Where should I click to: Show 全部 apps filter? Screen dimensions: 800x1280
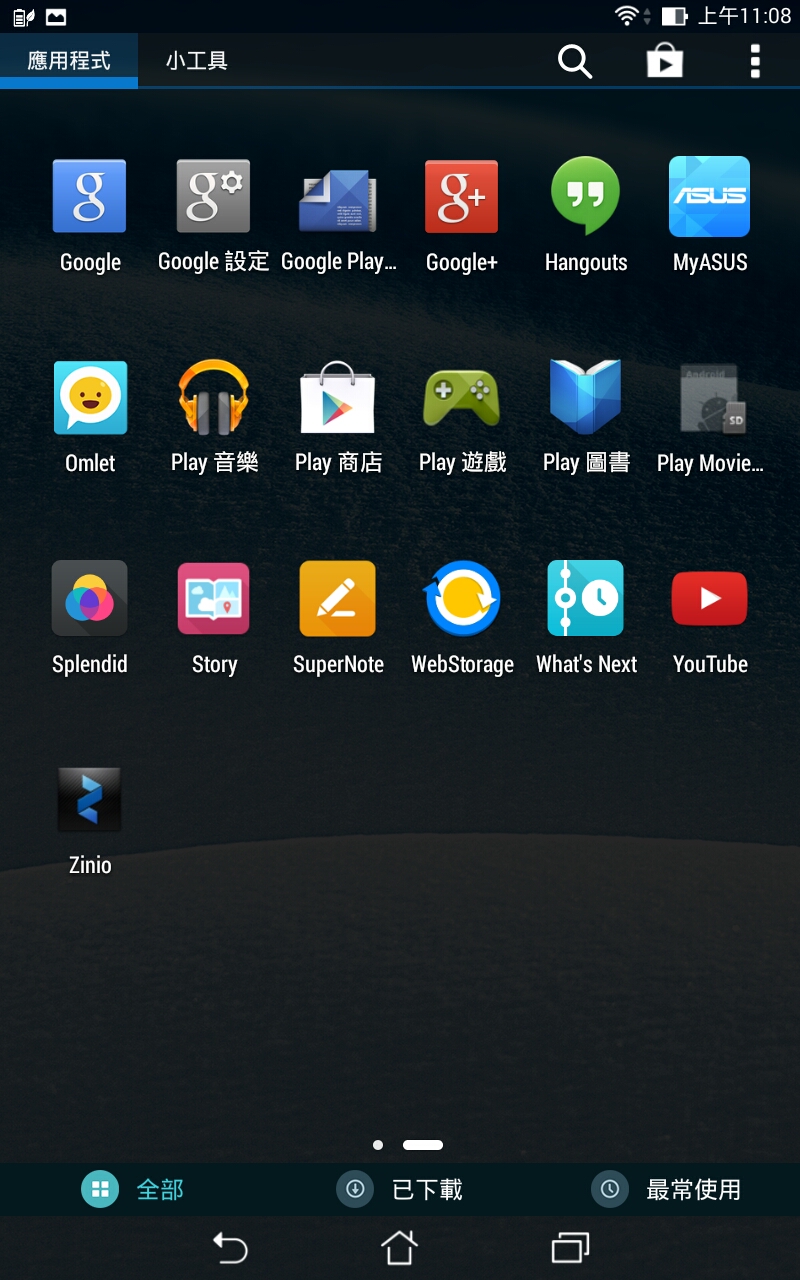coord(133,1189)
